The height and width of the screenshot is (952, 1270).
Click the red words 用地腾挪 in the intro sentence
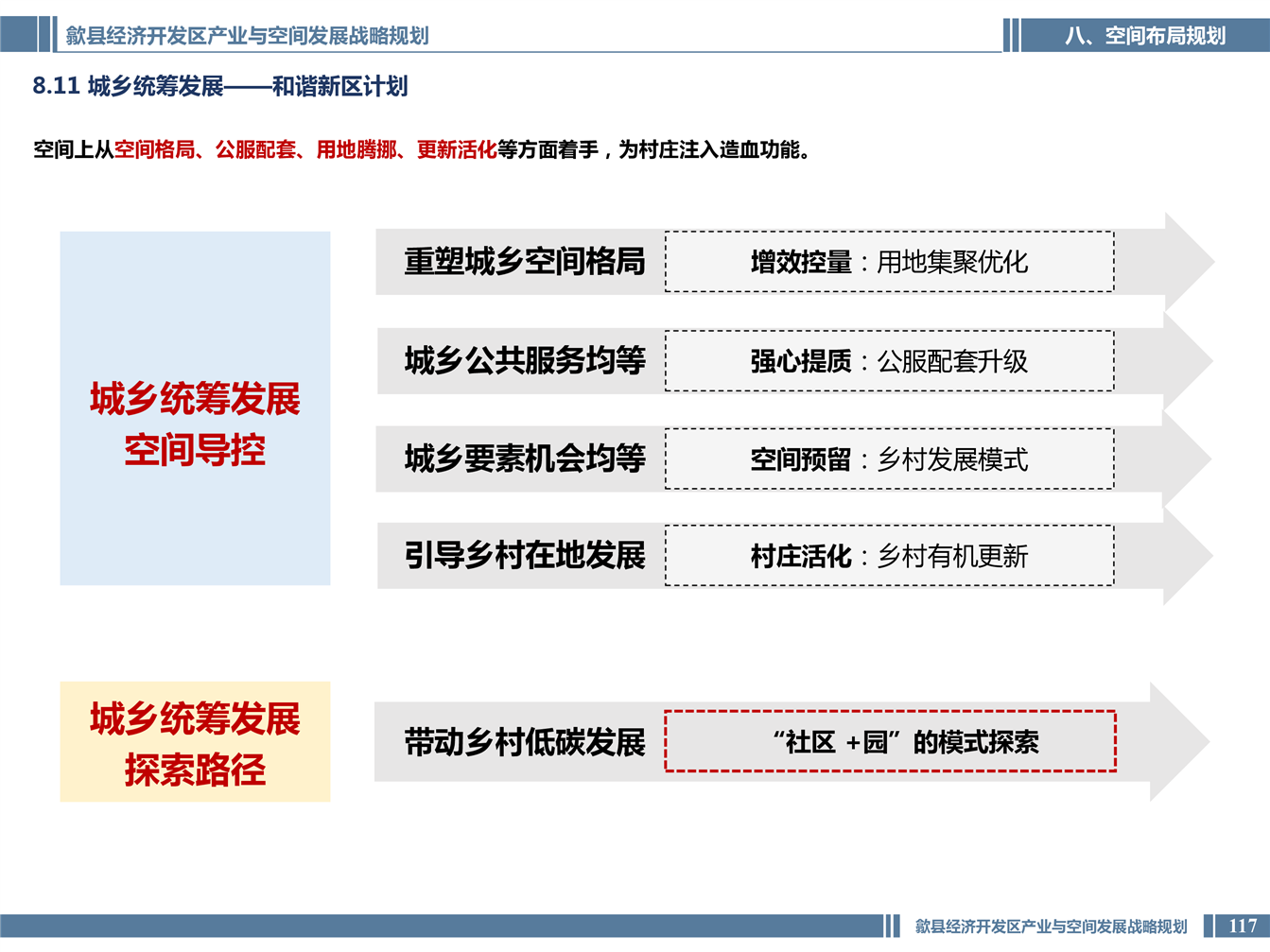pyautogui.click(x=357, y=149)
